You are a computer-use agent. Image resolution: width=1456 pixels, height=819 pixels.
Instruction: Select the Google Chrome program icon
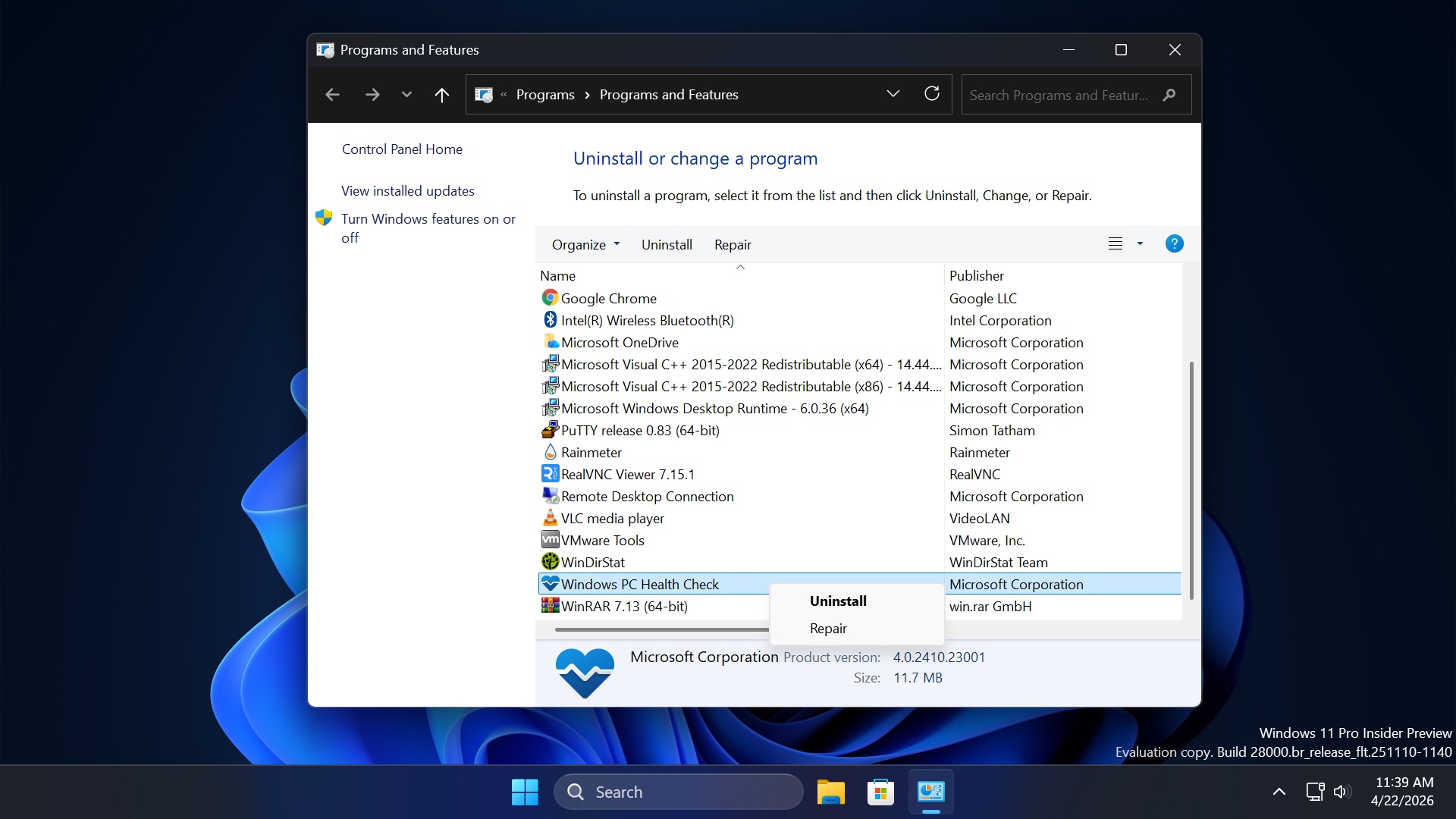[x=550, y=298]
